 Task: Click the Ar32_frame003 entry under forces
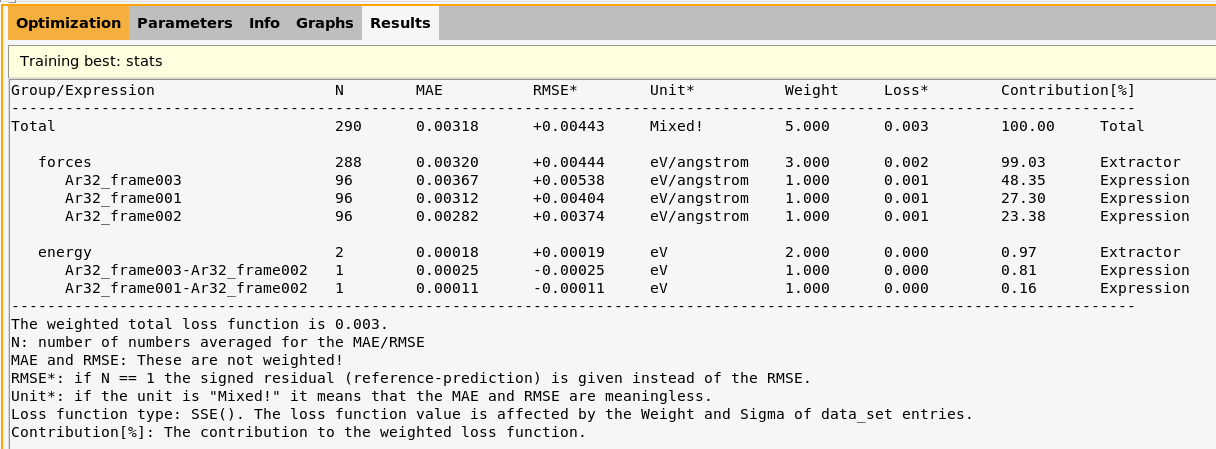[x=123, y=180]
